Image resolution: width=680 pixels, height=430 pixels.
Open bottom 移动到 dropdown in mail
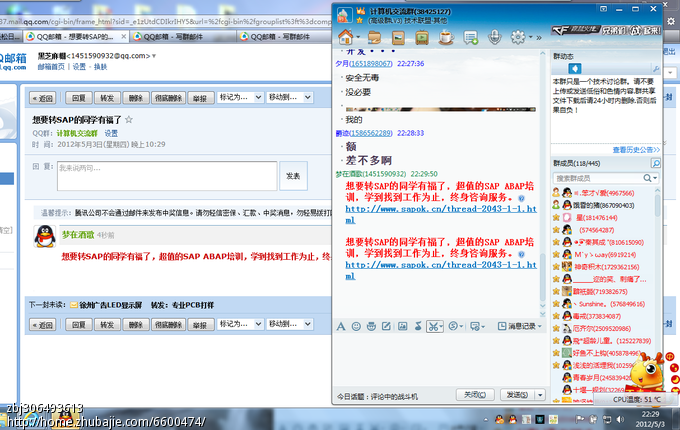coord(289,324)
